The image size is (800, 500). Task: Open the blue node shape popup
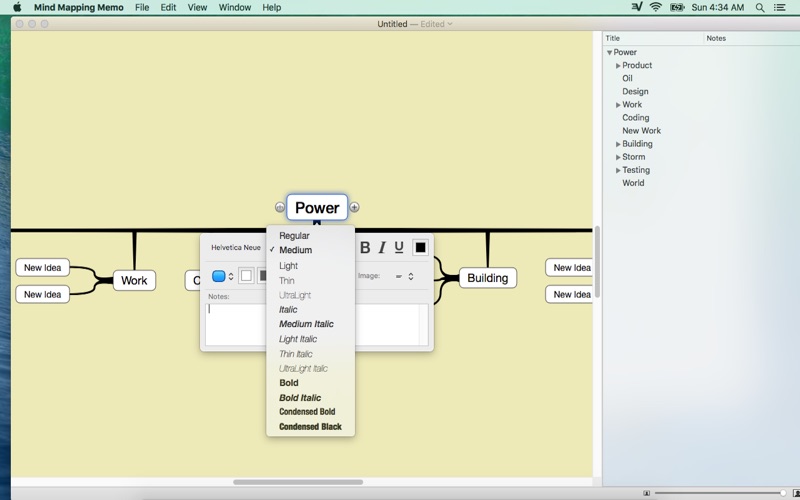tap(222, 276)
